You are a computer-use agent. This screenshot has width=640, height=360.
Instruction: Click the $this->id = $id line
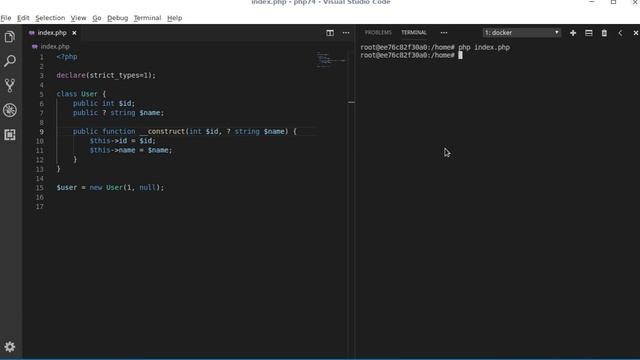[122, 141]
